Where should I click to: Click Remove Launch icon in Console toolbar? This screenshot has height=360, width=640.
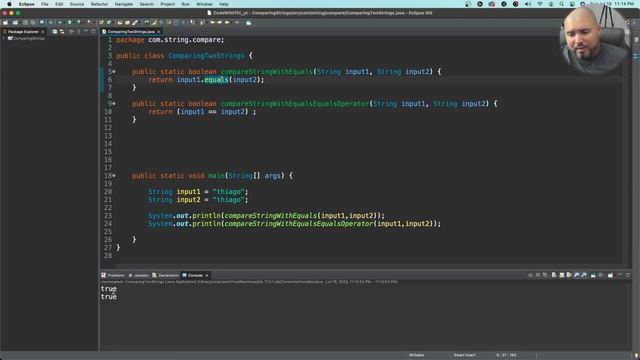tap(538, 275)
